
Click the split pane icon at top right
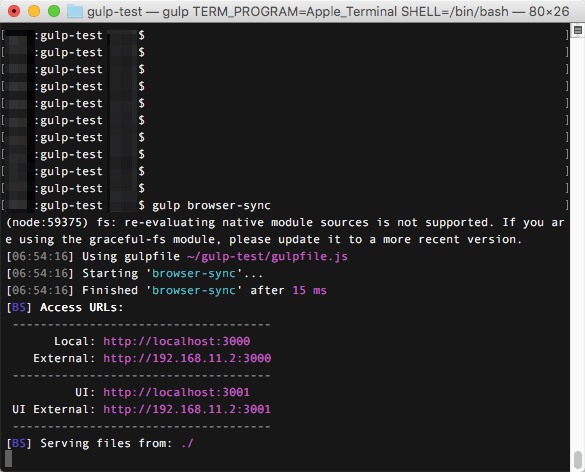578,31
